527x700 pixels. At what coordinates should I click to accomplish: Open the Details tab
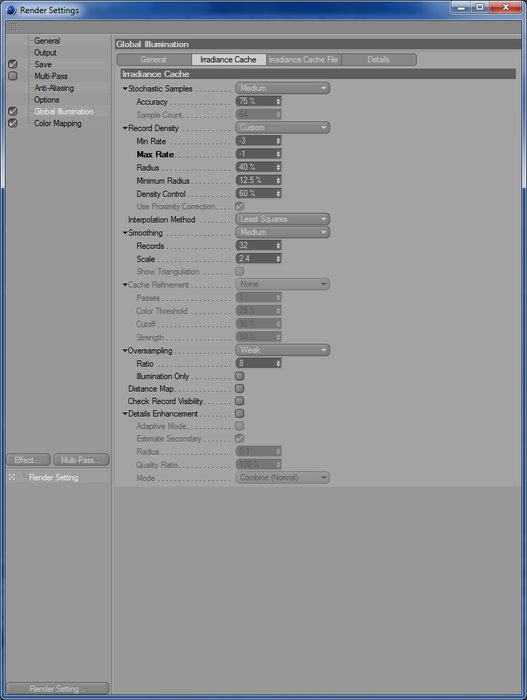click(379, 59)
